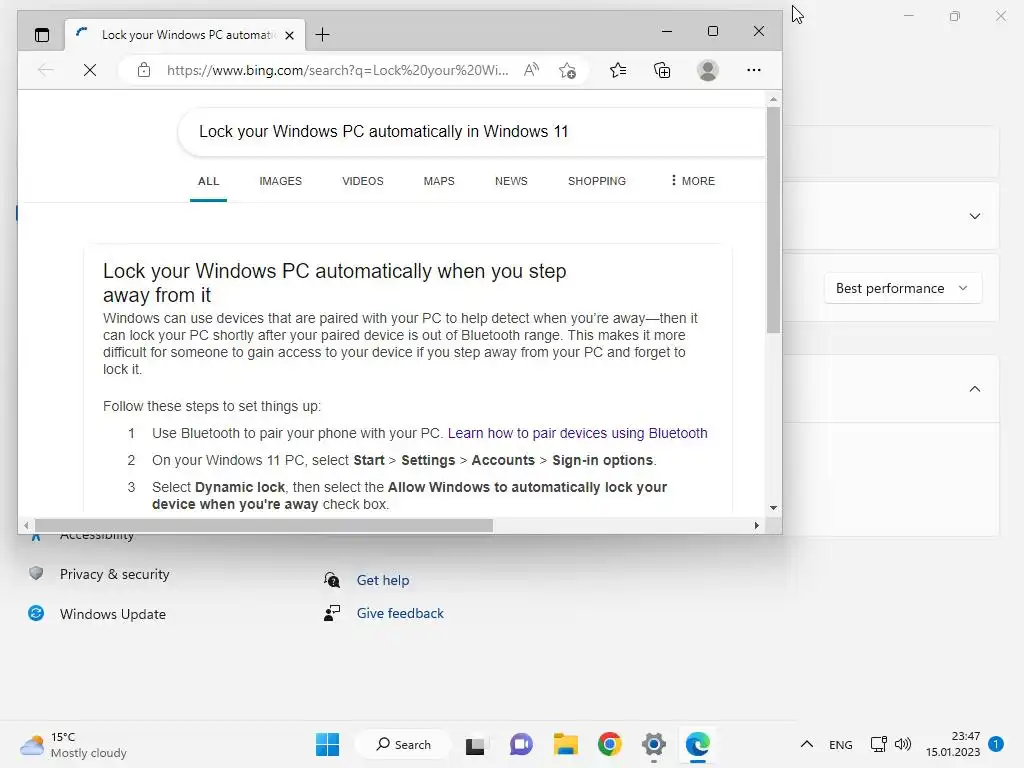This screenshot has height=768, width=1024.
Task: Switch to the VIDEOS tab
Action: [362, 181]
